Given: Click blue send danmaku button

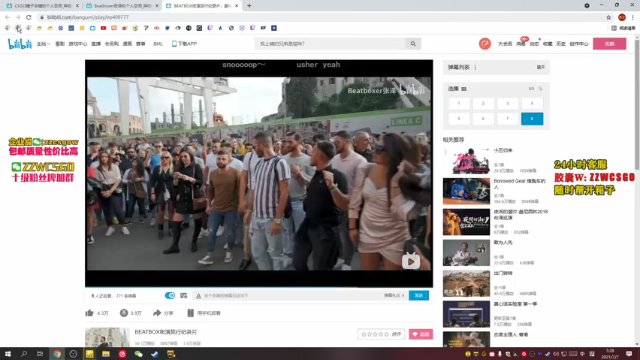Looking at the screenshot, I should 419,296.
